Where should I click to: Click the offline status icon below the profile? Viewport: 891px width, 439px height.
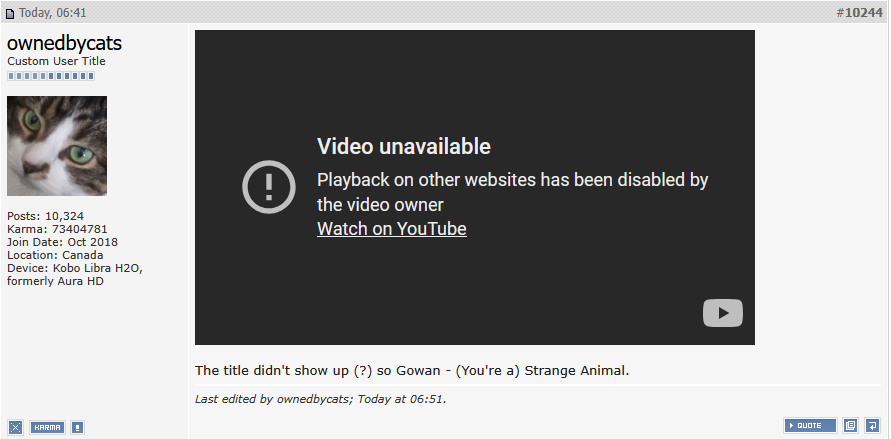[15, 427]
